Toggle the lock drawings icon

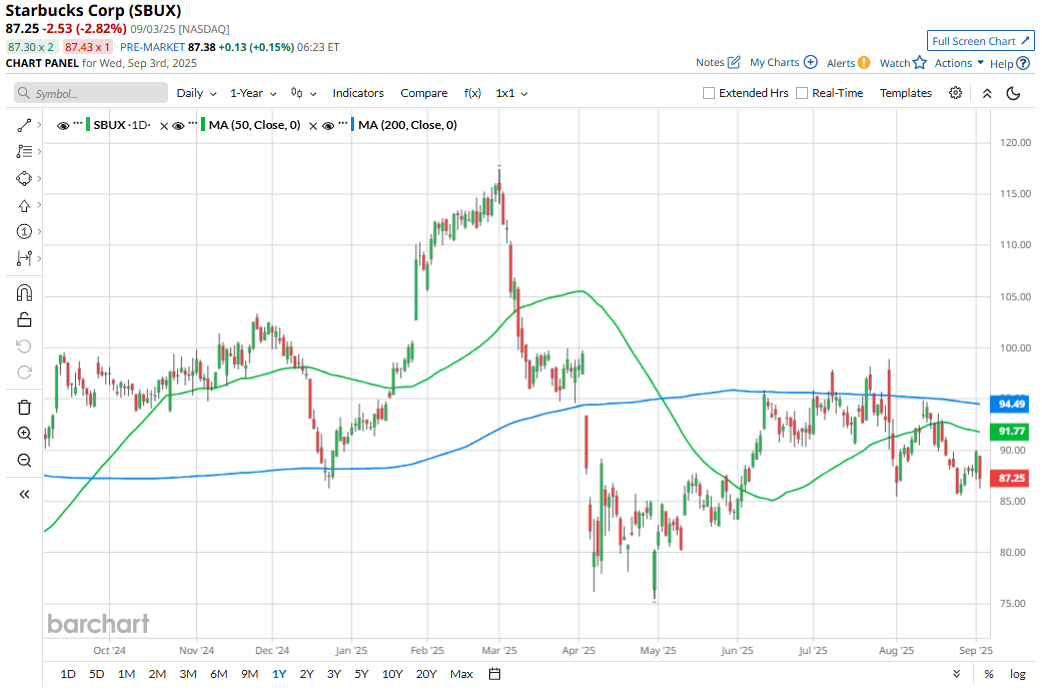[x=24, y=320]
